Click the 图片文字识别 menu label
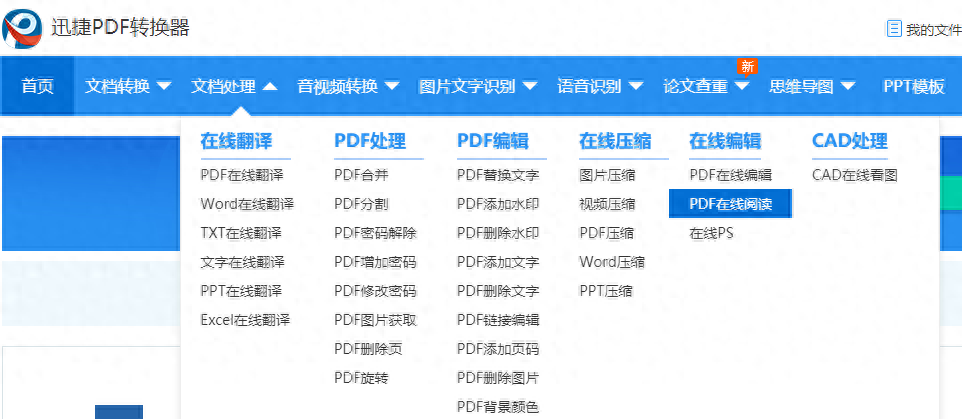This screenshot has height=419, width=962. [467, 86]
